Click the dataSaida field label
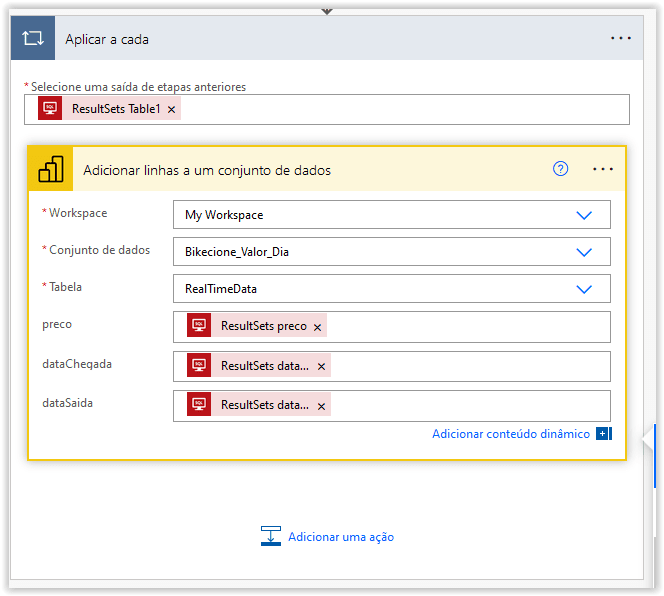The width and height of the screenshot is (664, 596). coord(67,403)
